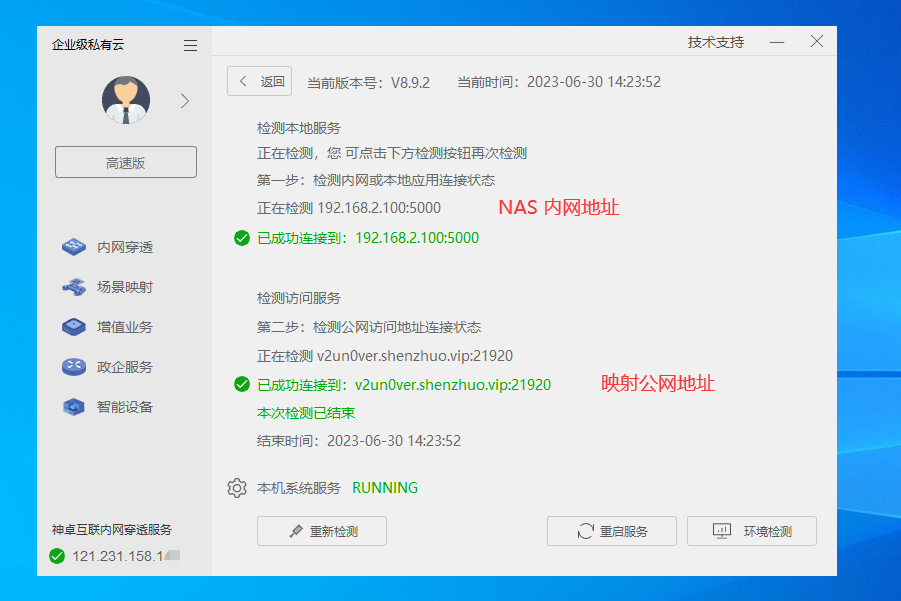Click the user avatar picture
The height and width of the screenshot is (601, 901).
[124, 100]
